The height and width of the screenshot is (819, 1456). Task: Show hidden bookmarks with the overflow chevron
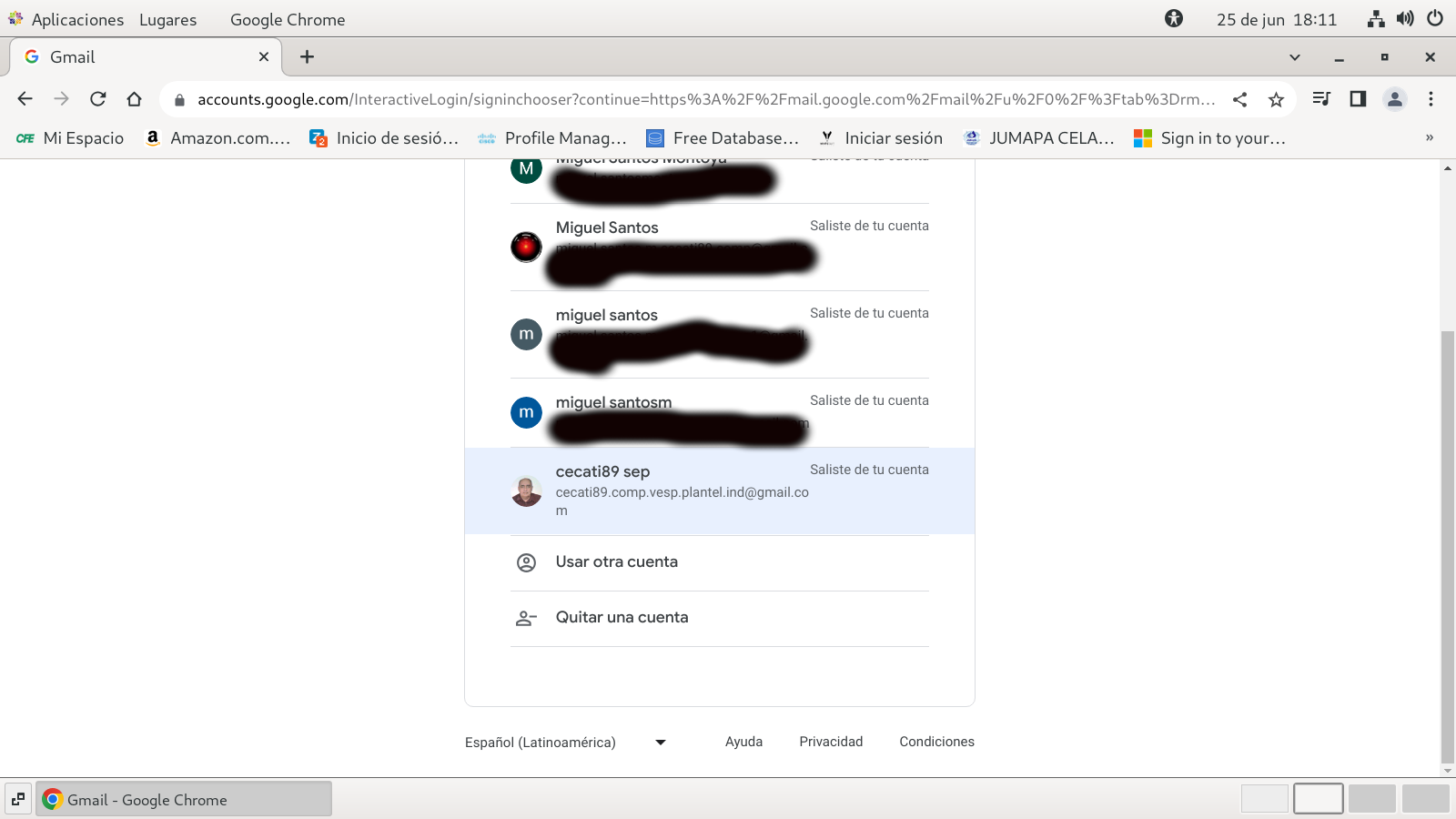point(1429,137)
